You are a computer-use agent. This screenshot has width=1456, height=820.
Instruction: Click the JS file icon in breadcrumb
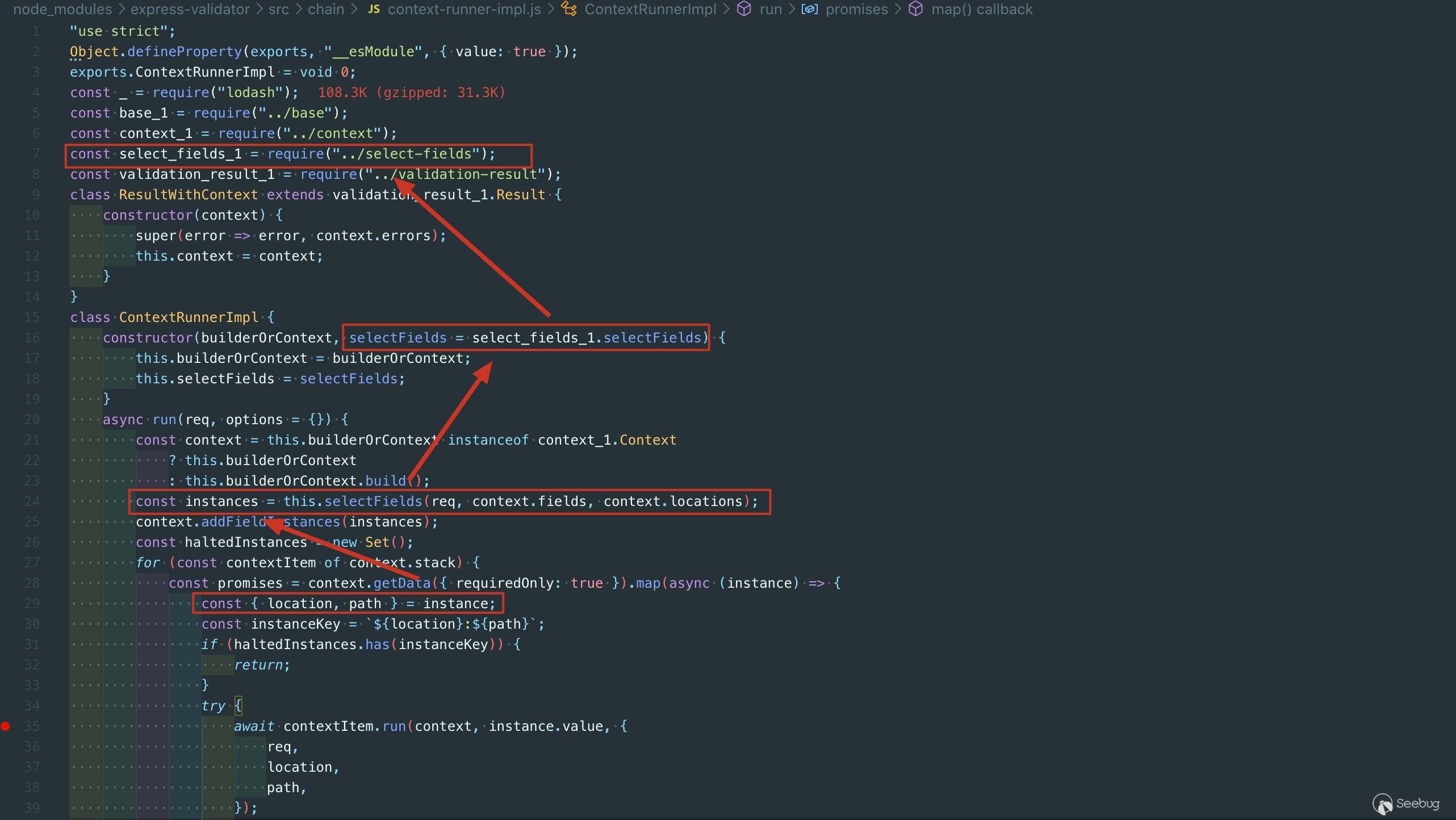374,9
